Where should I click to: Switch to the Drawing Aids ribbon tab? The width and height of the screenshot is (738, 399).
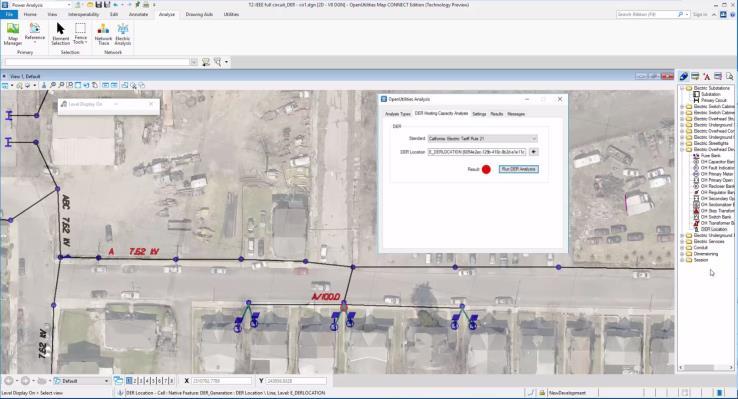tap(199, 15)
